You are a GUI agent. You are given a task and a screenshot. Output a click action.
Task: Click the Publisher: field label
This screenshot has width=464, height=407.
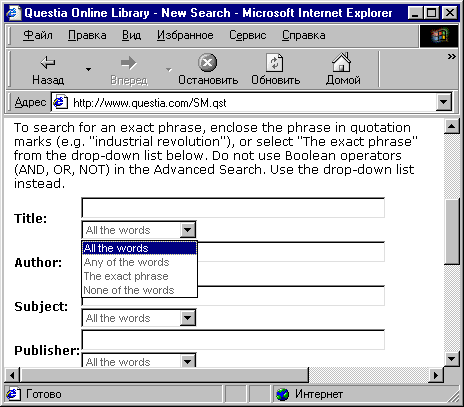point(47,351)
